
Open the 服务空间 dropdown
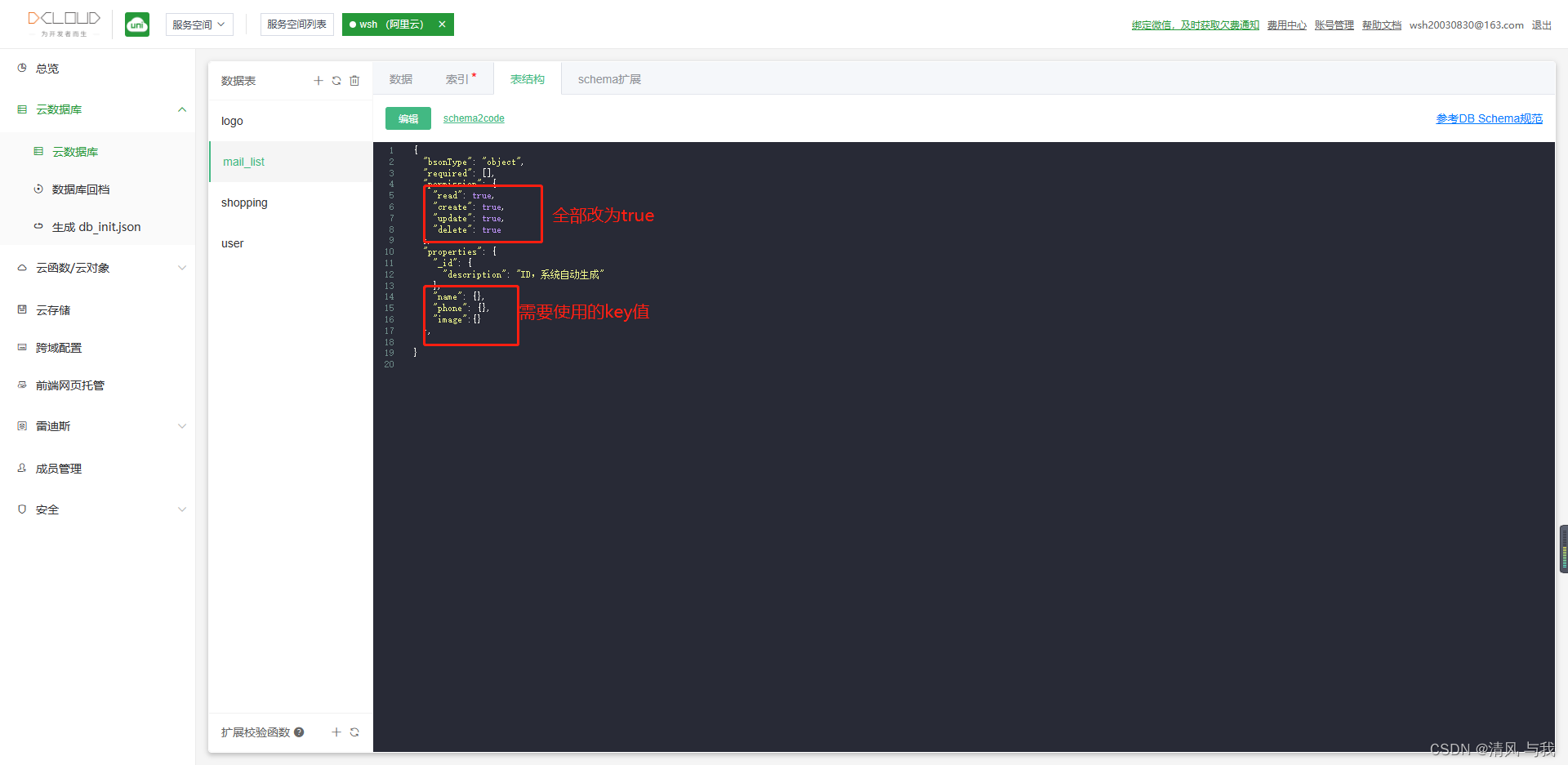coord(199,24)
